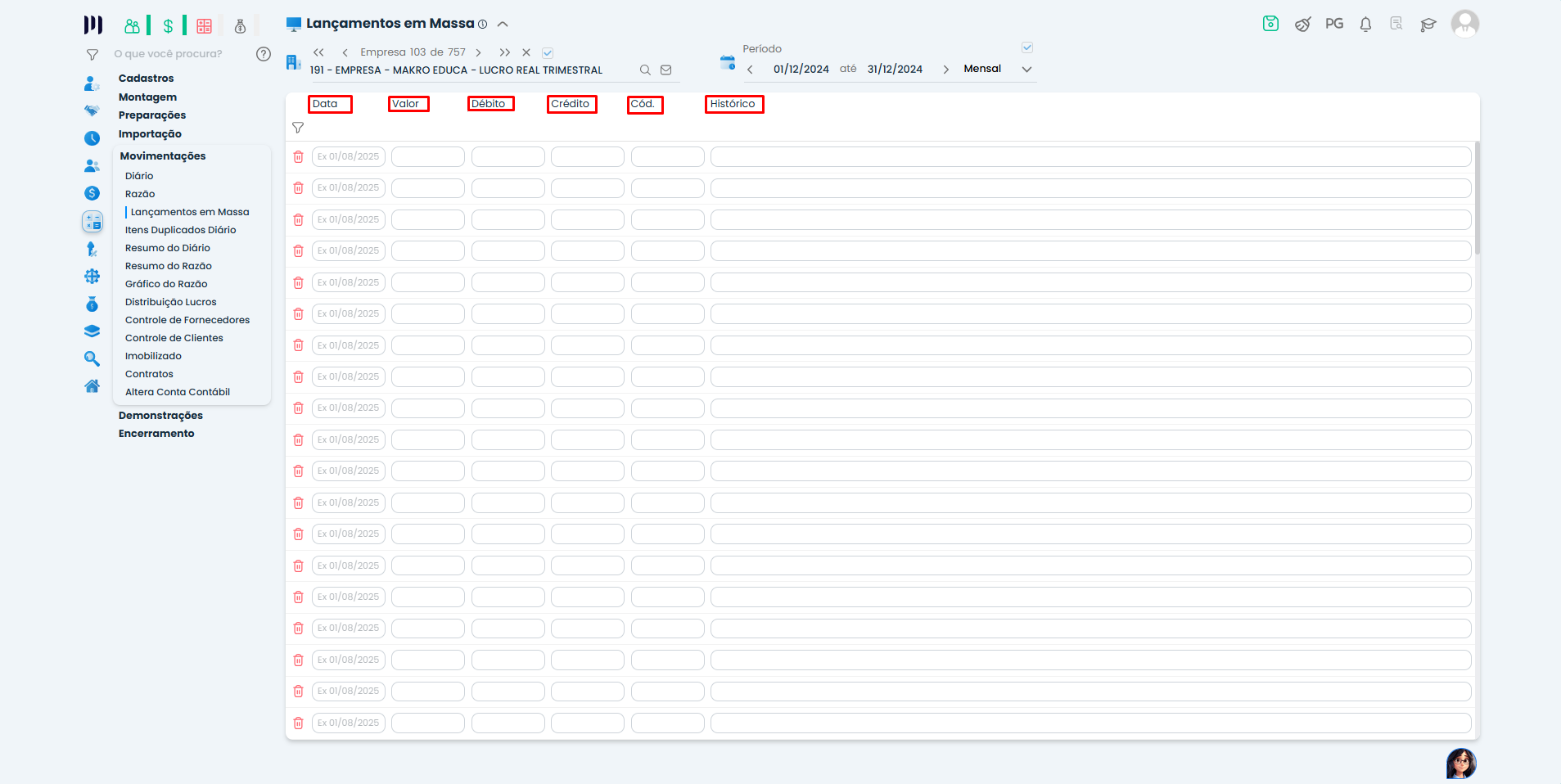The image size is (1561, 784).
Task: Click the green save disk icon
Action: 1270,24
